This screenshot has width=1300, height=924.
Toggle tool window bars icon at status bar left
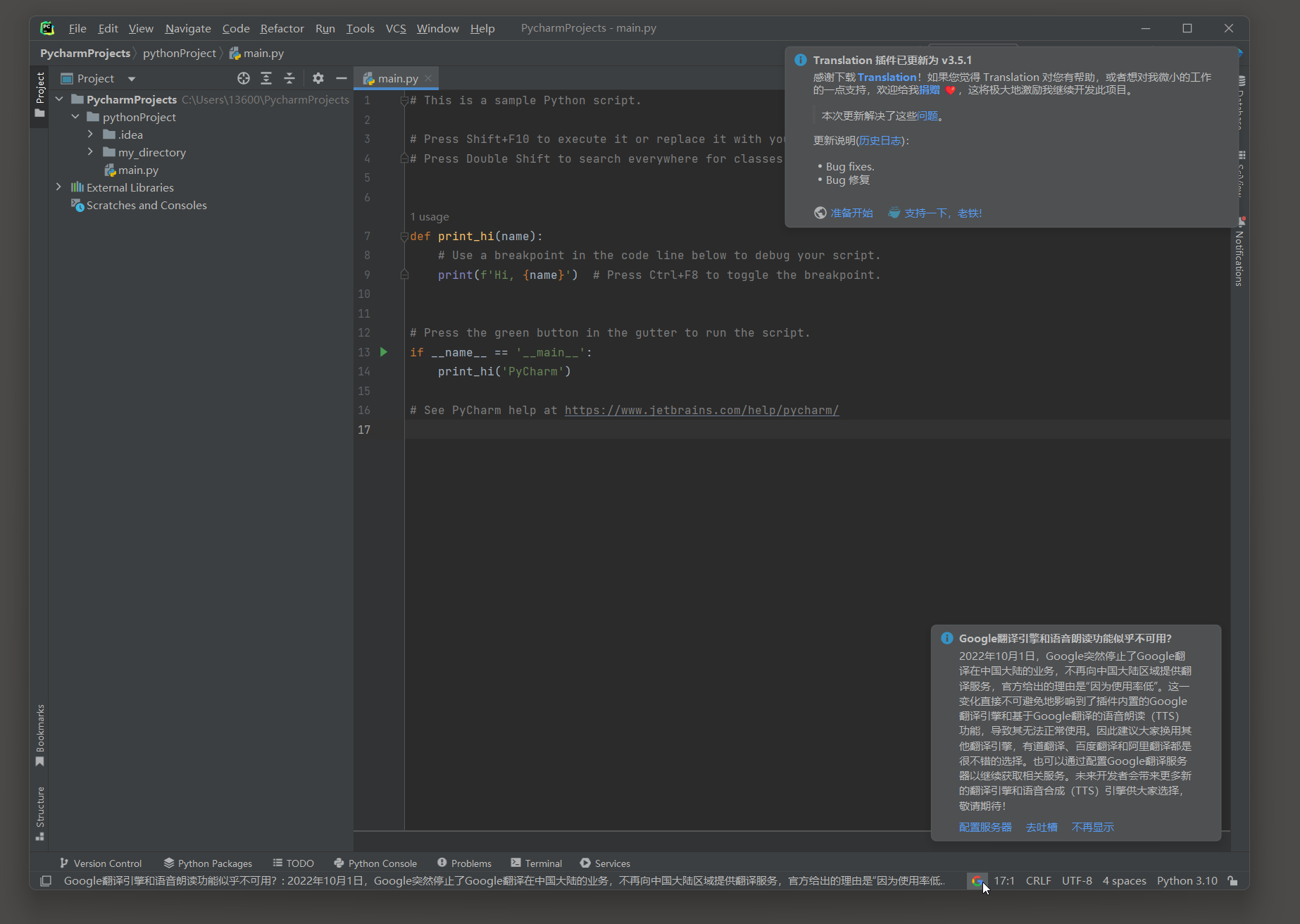click(x=46, y=881)
